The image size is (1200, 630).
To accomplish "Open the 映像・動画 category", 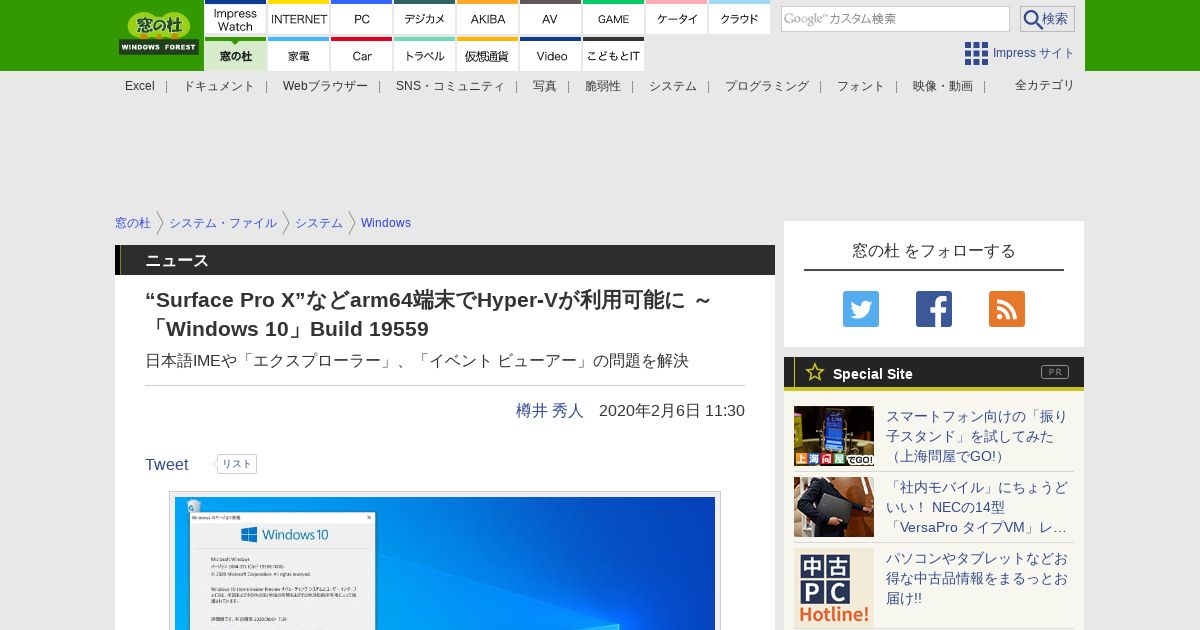I will (x=943, y=86).
